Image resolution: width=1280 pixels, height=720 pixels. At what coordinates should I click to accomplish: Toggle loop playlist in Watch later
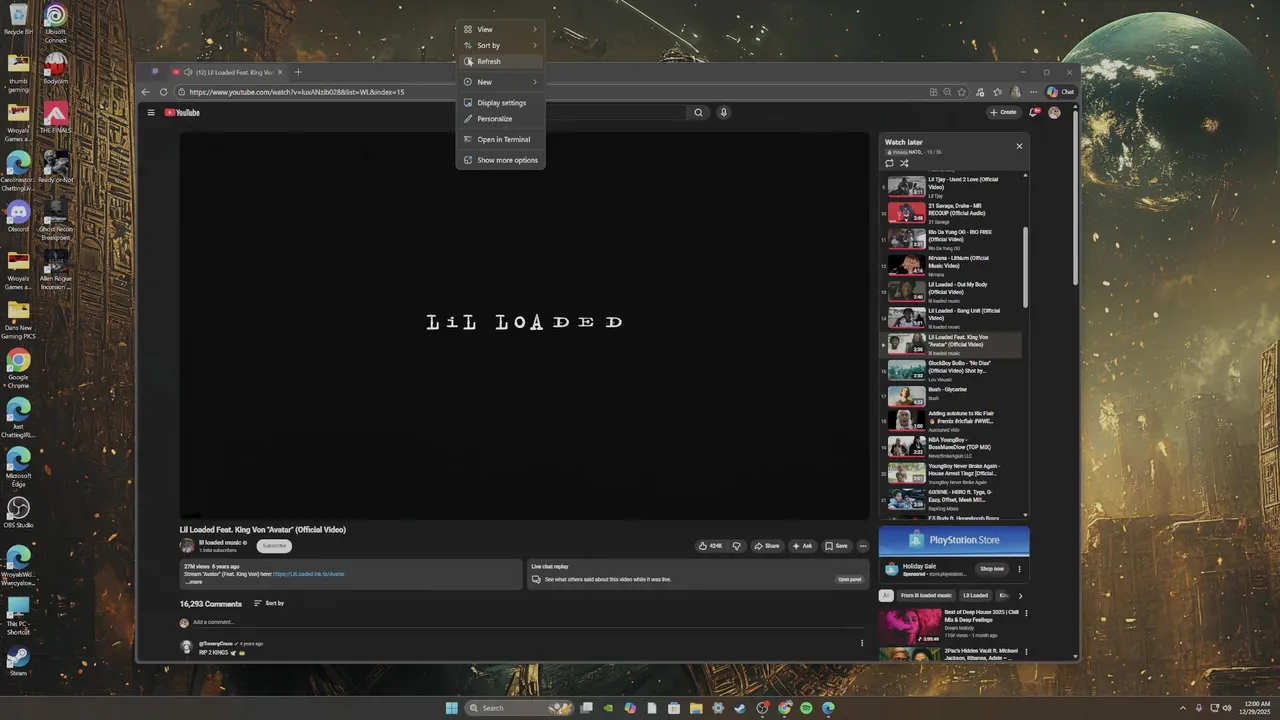(889, 163)
